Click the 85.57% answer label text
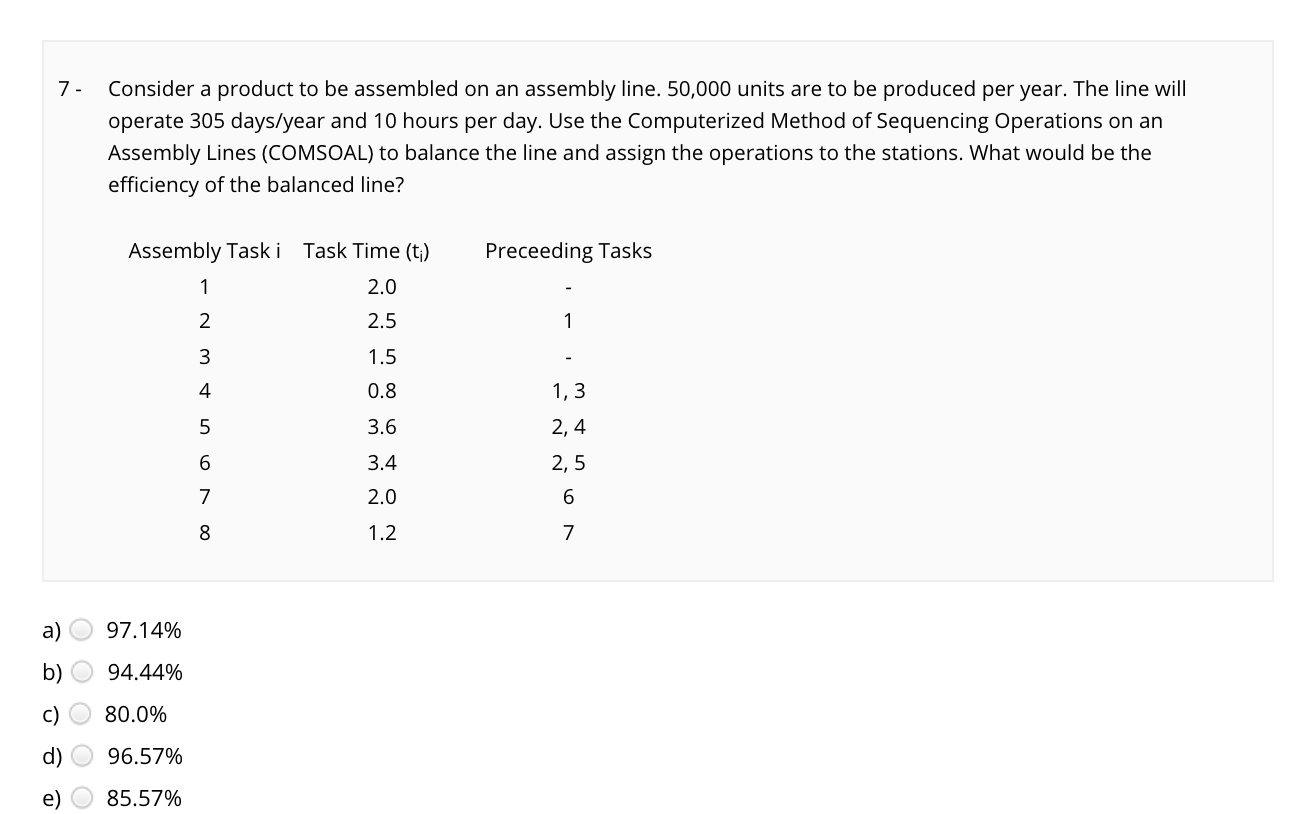 point(144,798)
